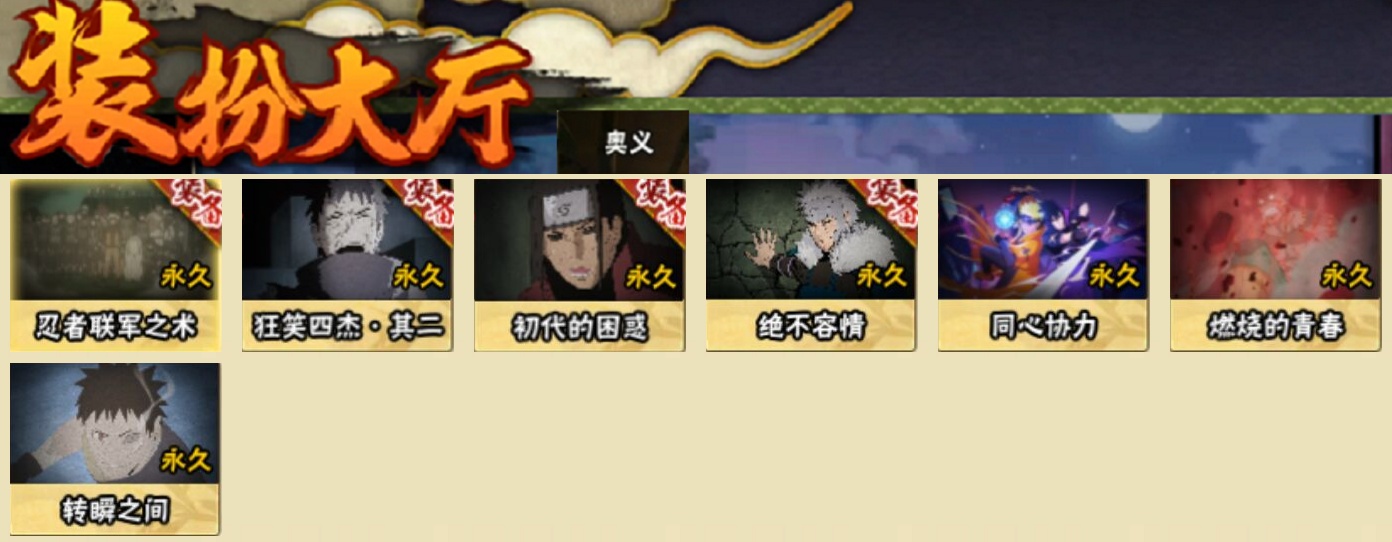
Task: Choose the 转瞬之间 card portrait
Action: tap(115, 424)
